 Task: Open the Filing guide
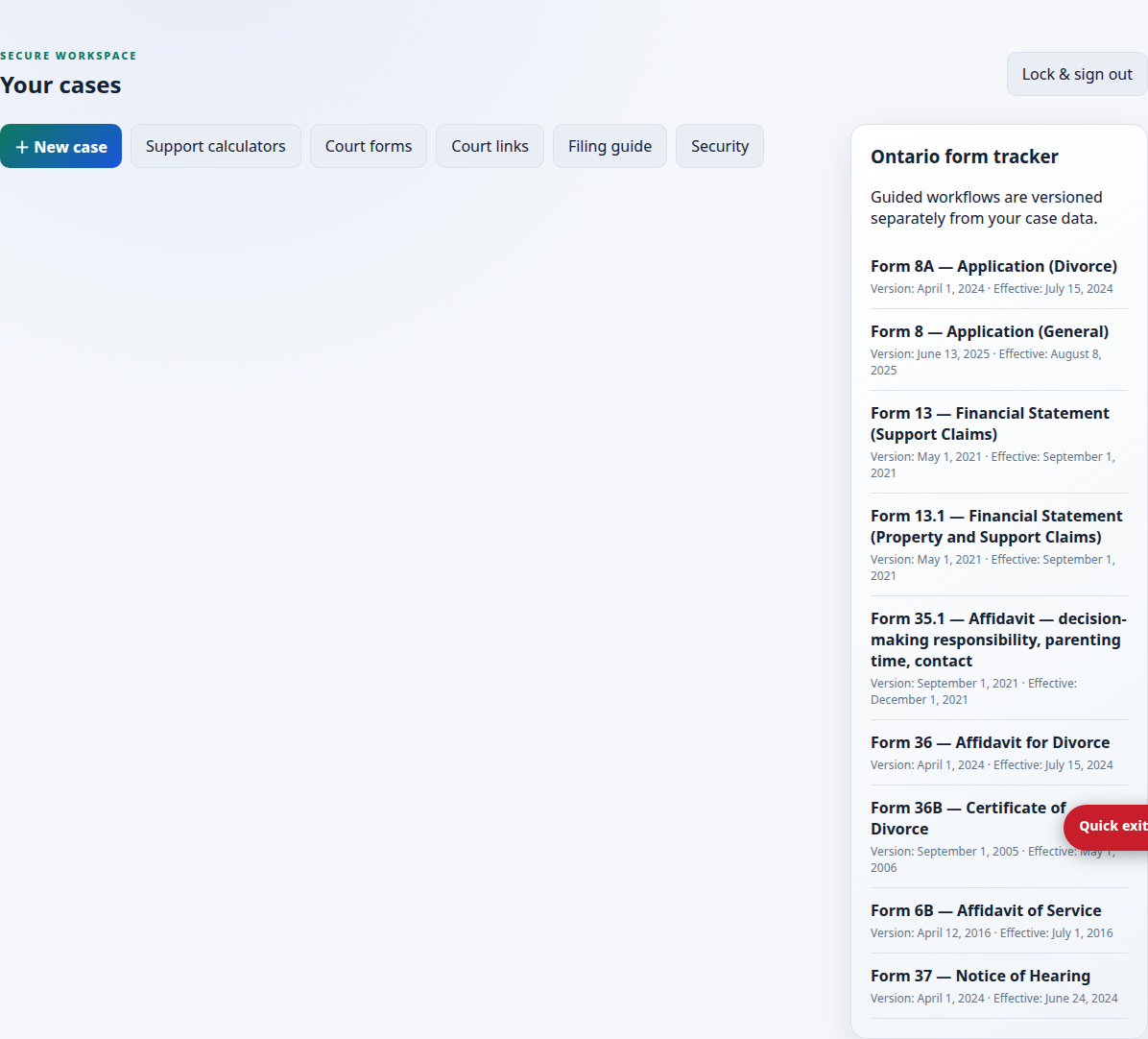(x=610, y=147)
